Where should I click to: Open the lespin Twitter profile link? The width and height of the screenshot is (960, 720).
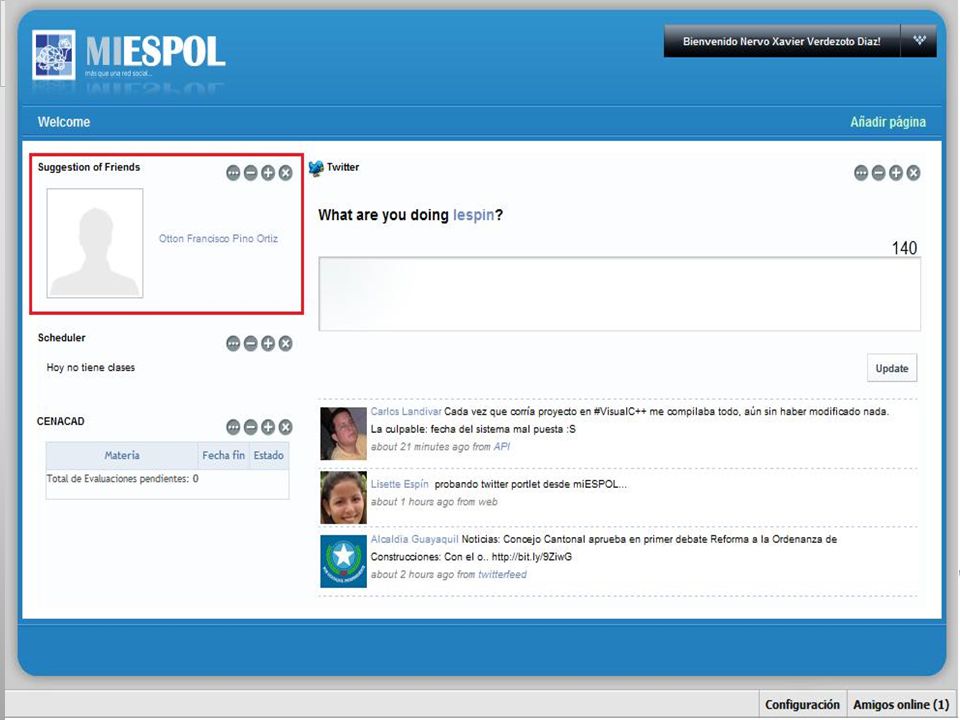click(473, 215)
